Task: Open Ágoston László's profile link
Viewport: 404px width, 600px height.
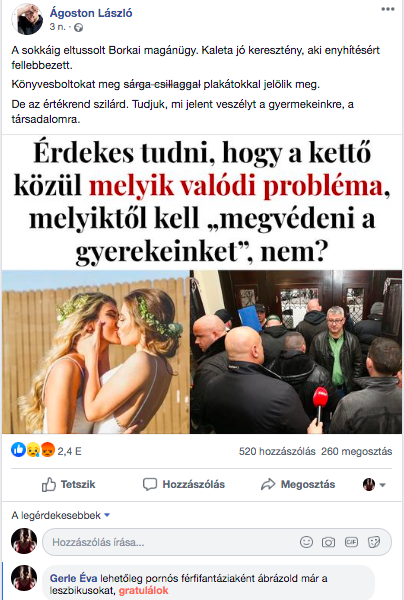Action: click(91, 13)
